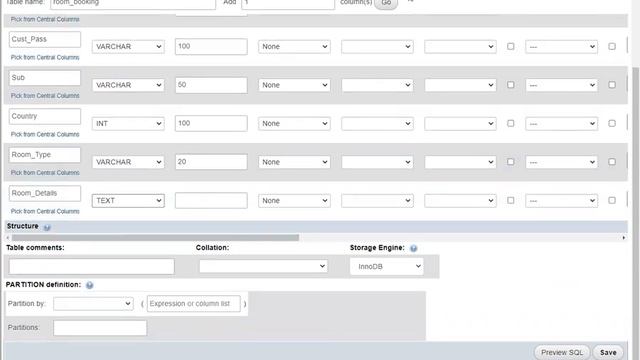
Task: Focus the length field showing 20 for Room_Type
Action: [x=211, y=162]
